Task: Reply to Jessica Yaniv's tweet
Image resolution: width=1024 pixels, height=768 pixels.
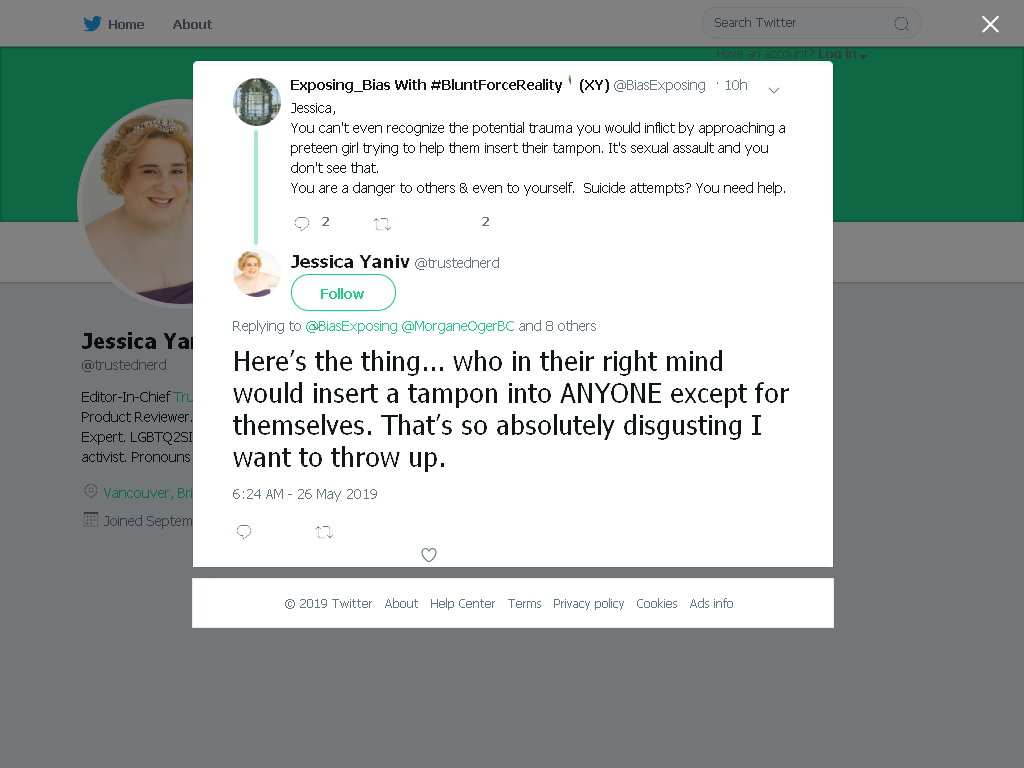Action: click(244, 532)
